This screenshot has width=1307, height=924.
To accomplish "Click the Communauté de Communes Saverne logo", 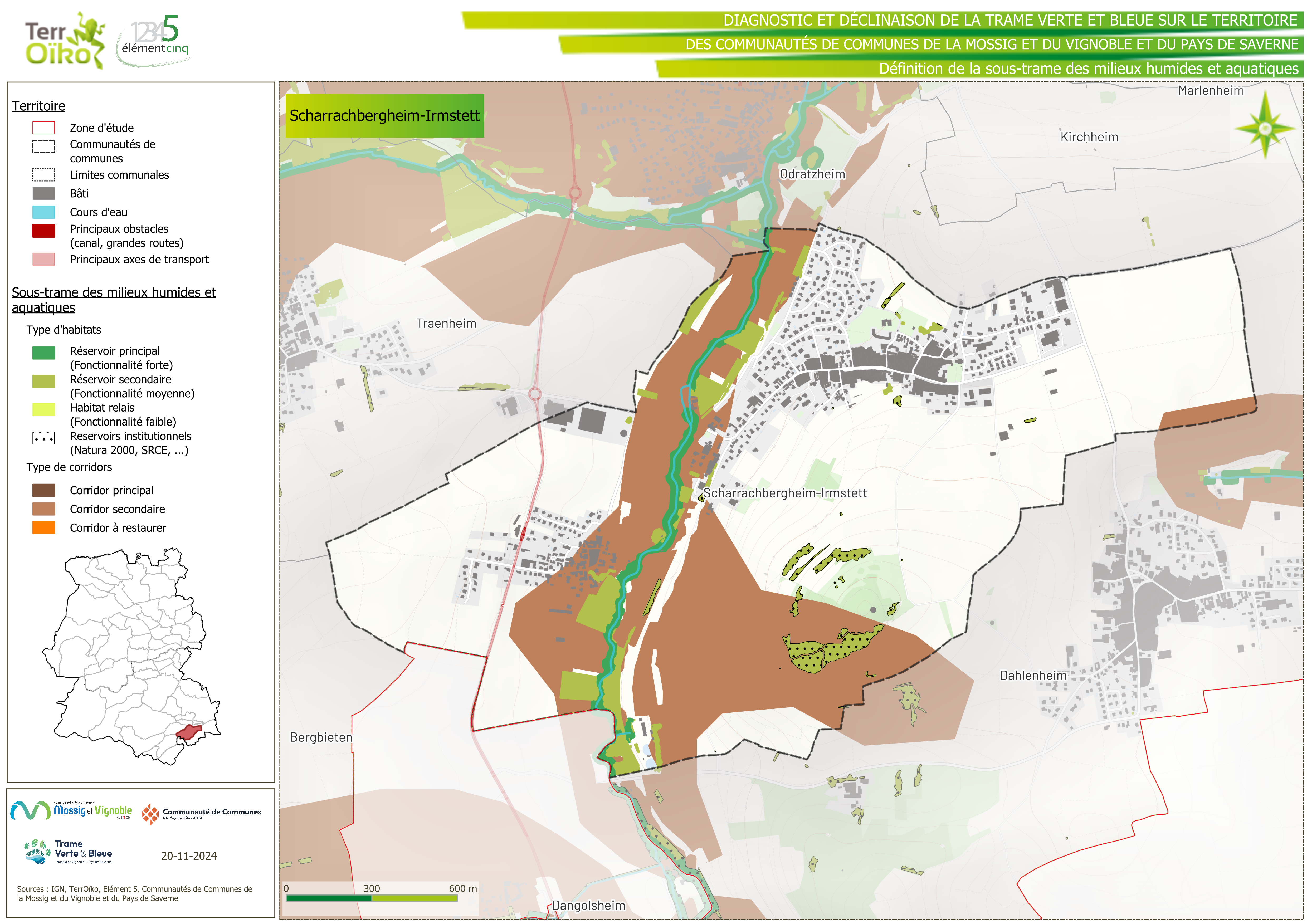I will coord(202,814).
